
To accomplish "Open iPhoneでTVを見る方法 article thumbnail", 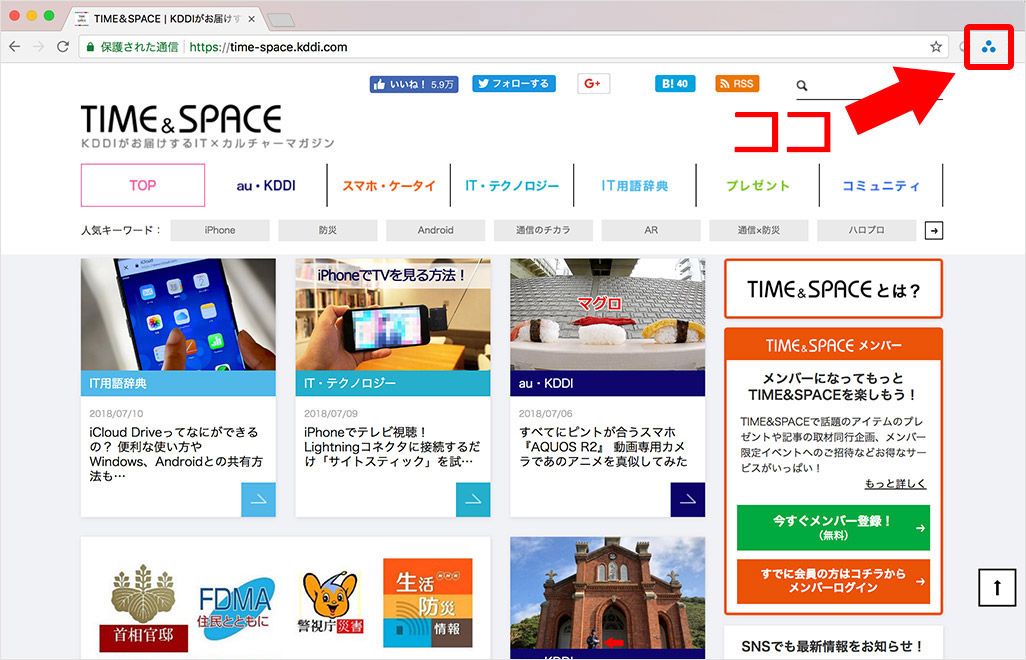I will (x=393, y=315).
